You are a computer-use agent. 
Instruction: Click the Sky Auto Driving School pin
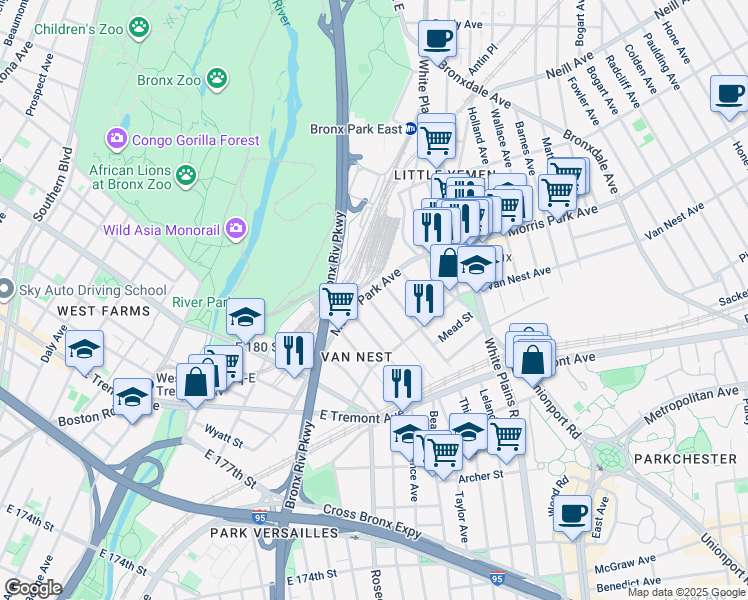pos(6,290)
